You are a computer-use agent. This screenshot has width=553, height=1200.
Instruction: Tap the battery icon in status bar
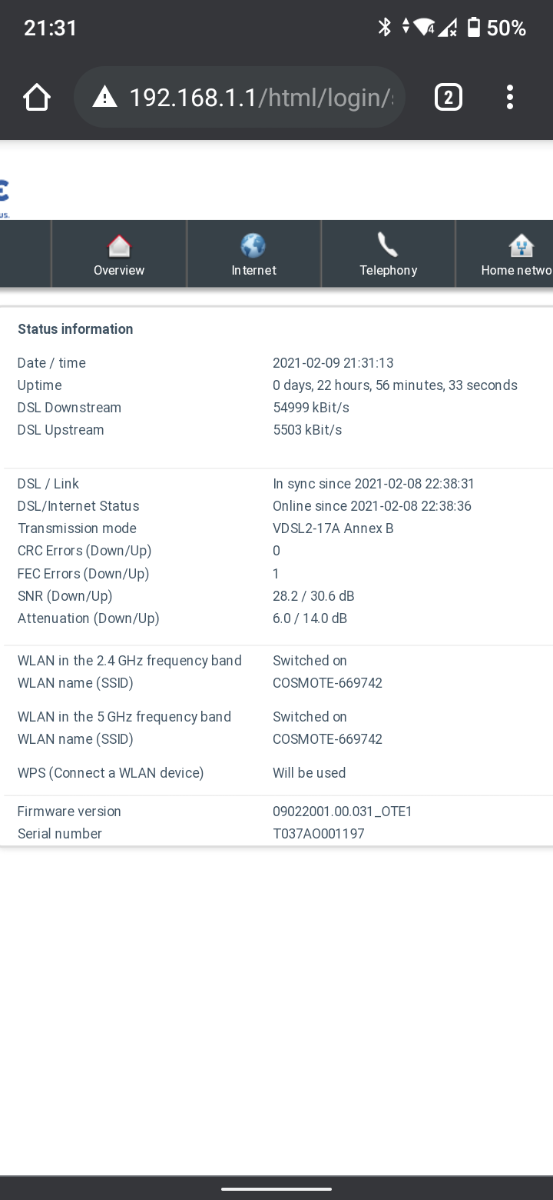474,28
